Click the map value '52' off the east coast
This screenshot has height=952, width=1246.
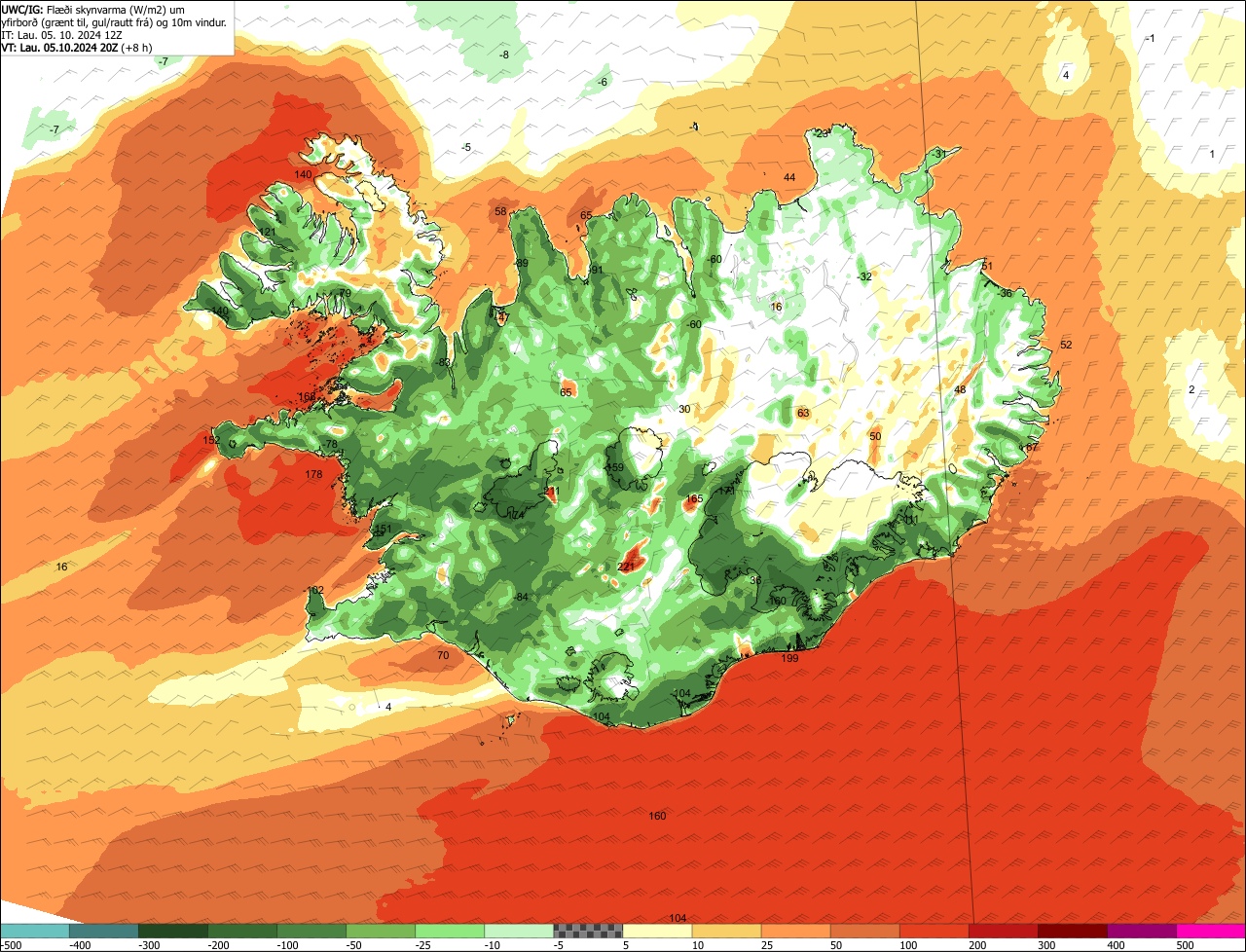pyautogui.click(x=1066, y=345)
